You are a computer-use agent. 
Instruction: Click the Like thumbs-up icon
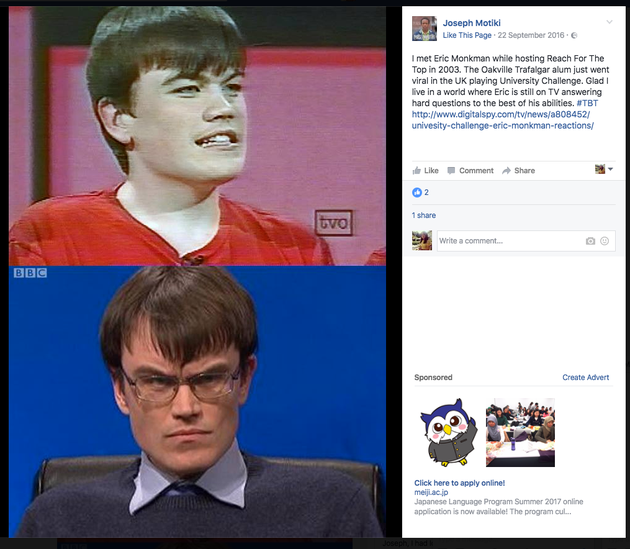pyautogui.click(x=416, y=170)
